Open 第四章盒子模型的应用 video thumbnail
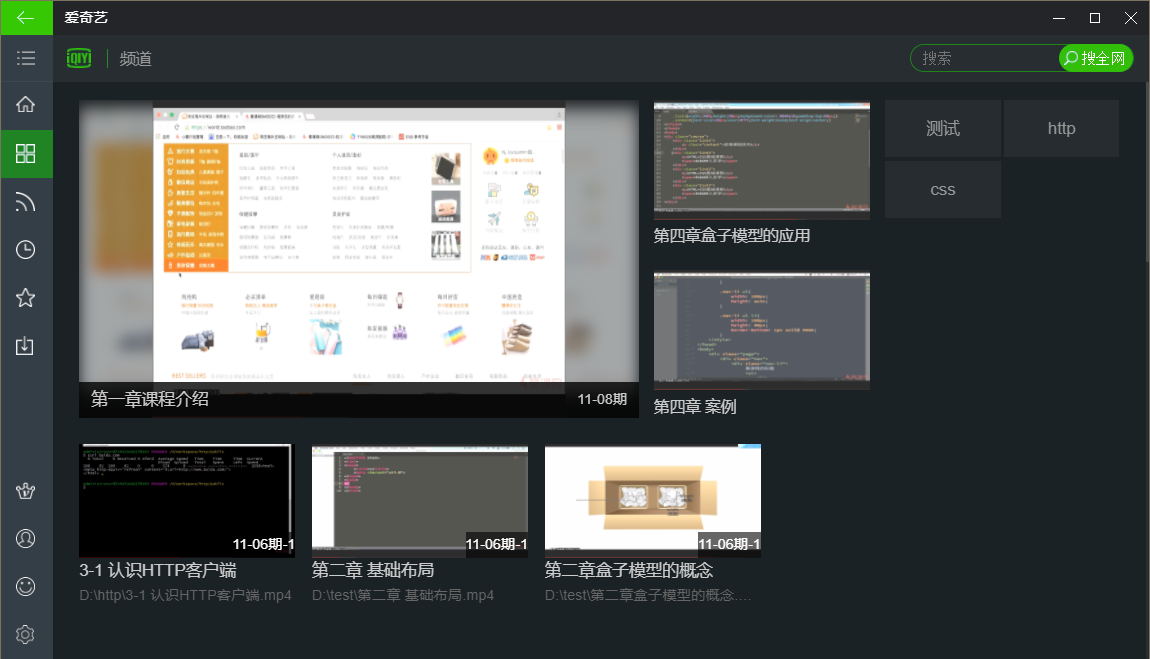 (x=761, y=161)
